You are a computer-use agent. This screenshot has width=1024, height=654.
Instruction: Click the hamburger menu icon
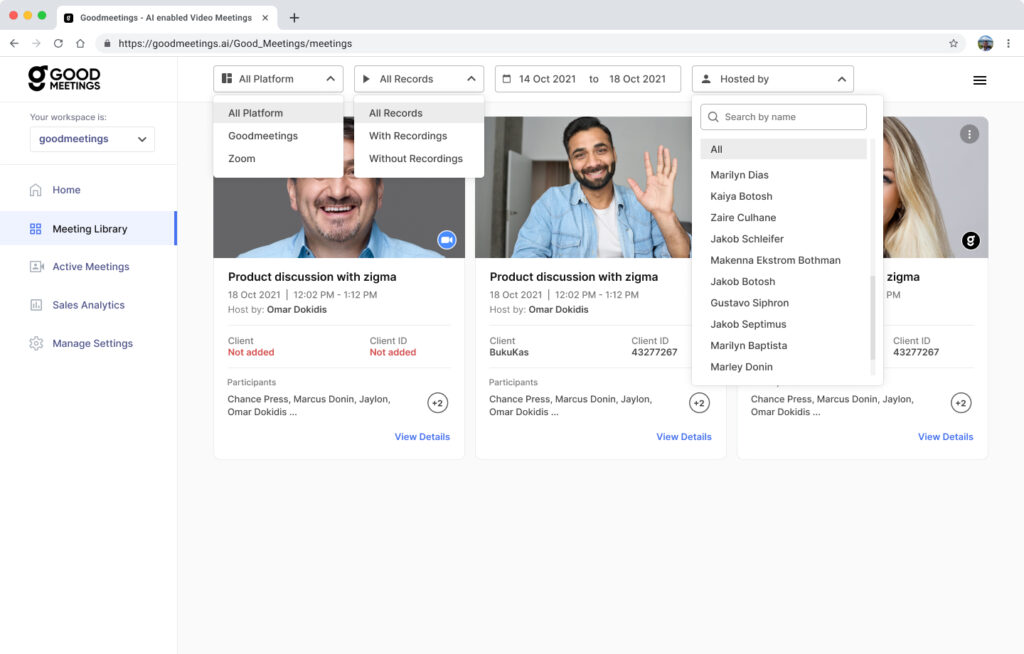click(979, 80)
